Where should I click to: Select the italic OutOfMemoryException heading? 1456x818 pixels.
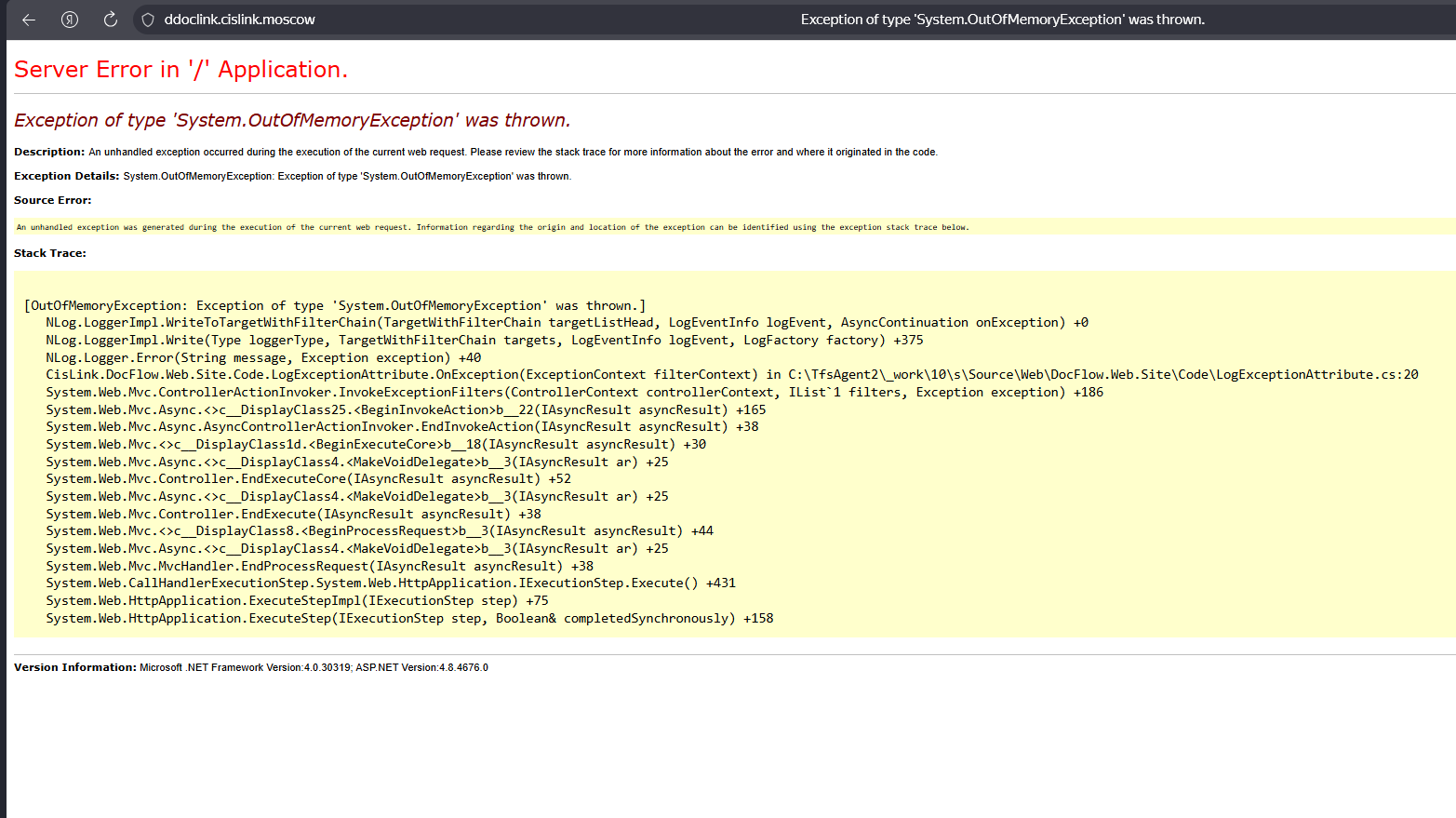click(x=292, y=120)
